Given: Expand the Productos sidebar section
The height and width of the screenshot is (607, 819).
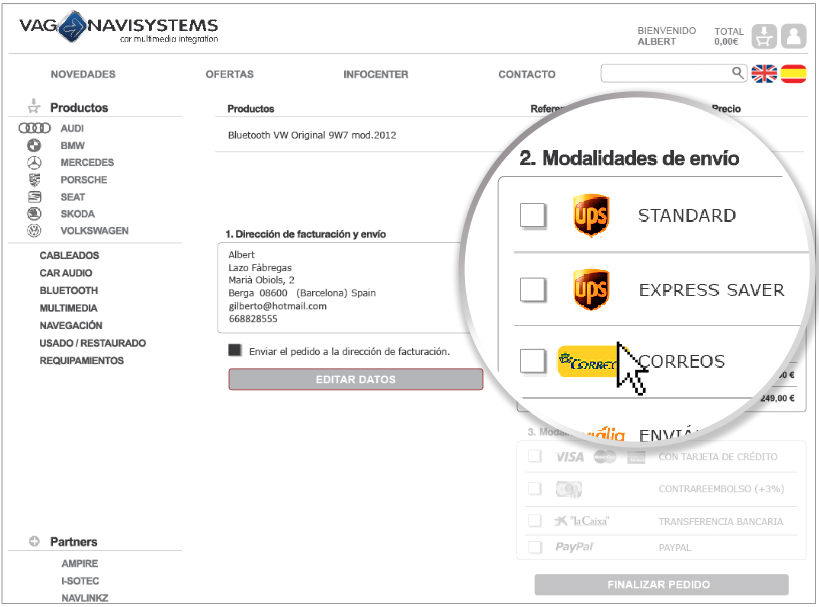Looking at the screenshot, I should (x=34, y=107).
